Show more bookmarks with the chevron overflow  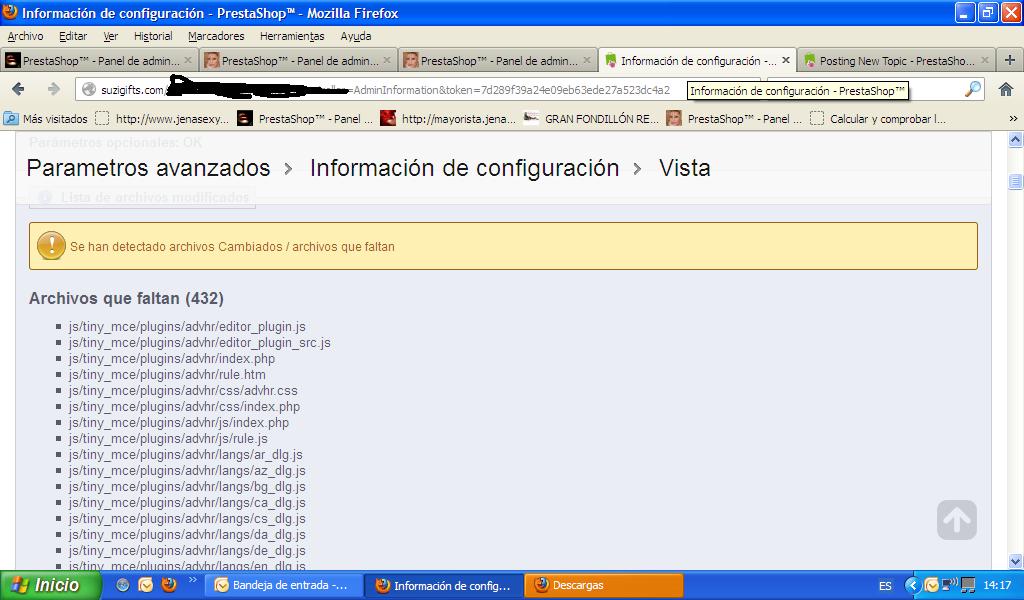pyautogui.click(x=1013, y=119)
